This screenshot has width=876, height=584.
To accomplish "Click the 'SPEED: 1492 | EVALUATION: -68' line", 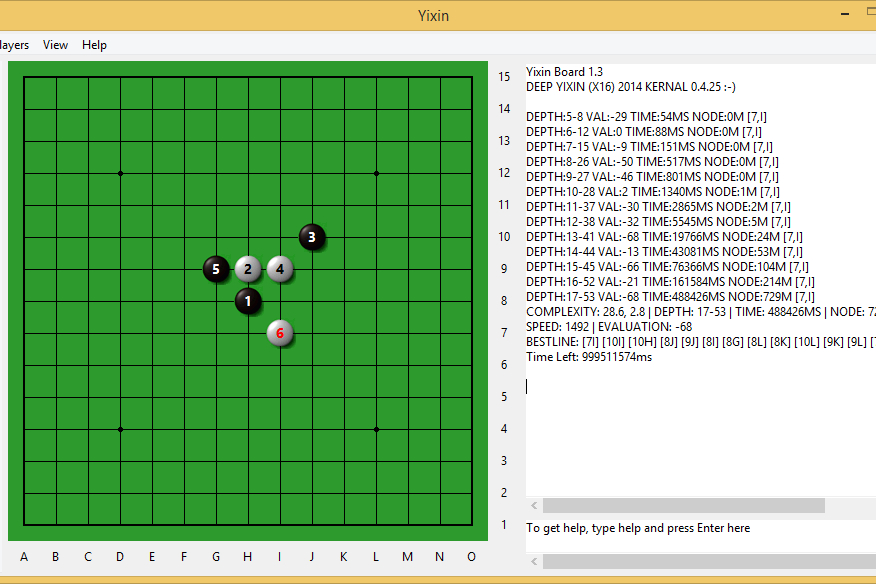I will coord(609,326).
